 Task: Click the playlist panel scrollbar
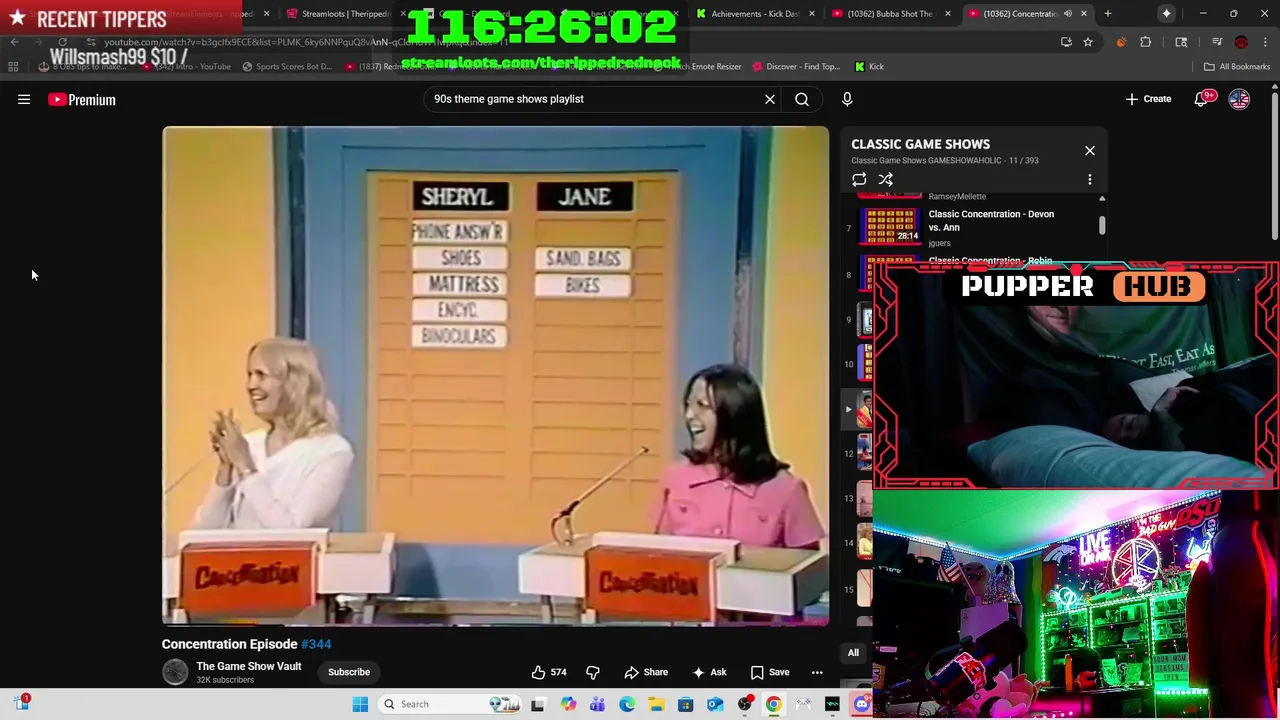click(x=1103, y=225)
